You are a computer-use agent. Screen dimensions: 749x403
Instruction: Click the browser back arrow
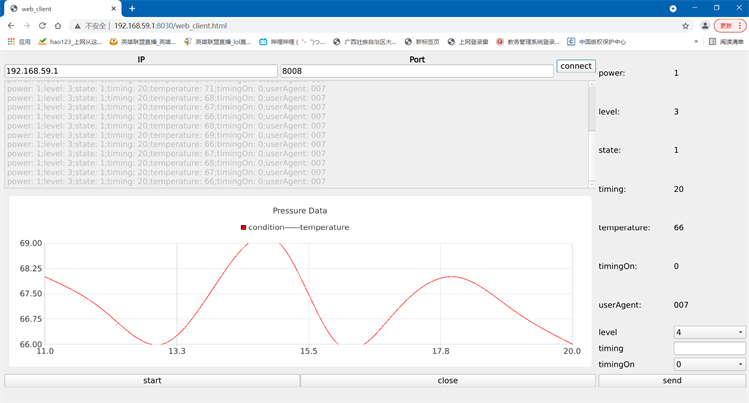coord(11,25)
